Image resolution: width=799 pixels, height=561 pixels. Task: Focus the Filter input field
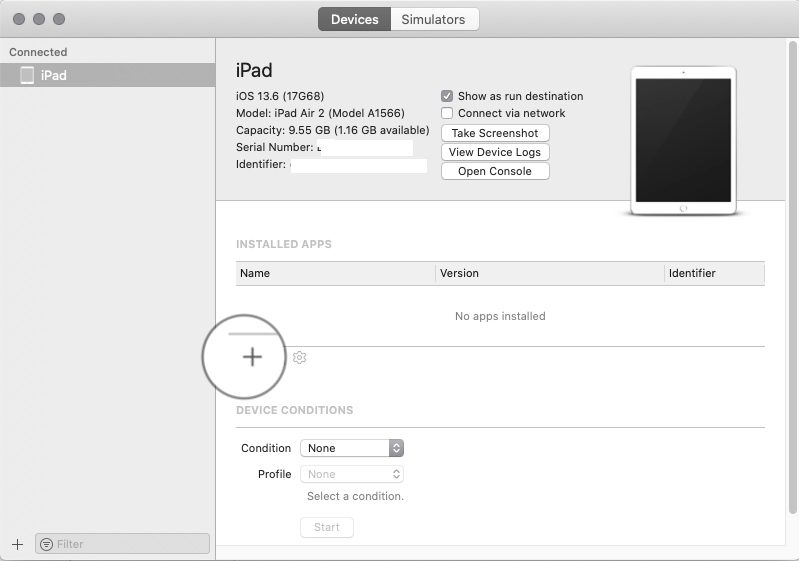pyautogui.click(x=122, y=544)
